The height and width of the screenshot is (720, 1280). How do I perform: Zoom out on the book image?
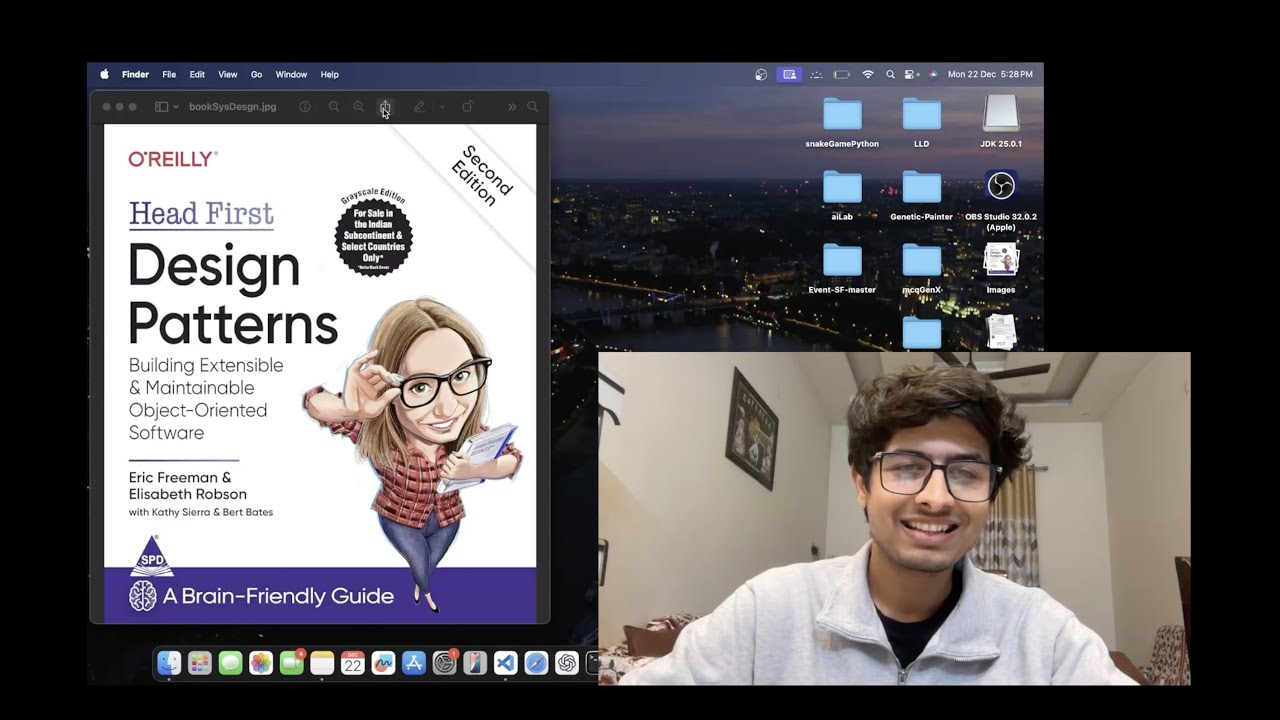(334, 106)
